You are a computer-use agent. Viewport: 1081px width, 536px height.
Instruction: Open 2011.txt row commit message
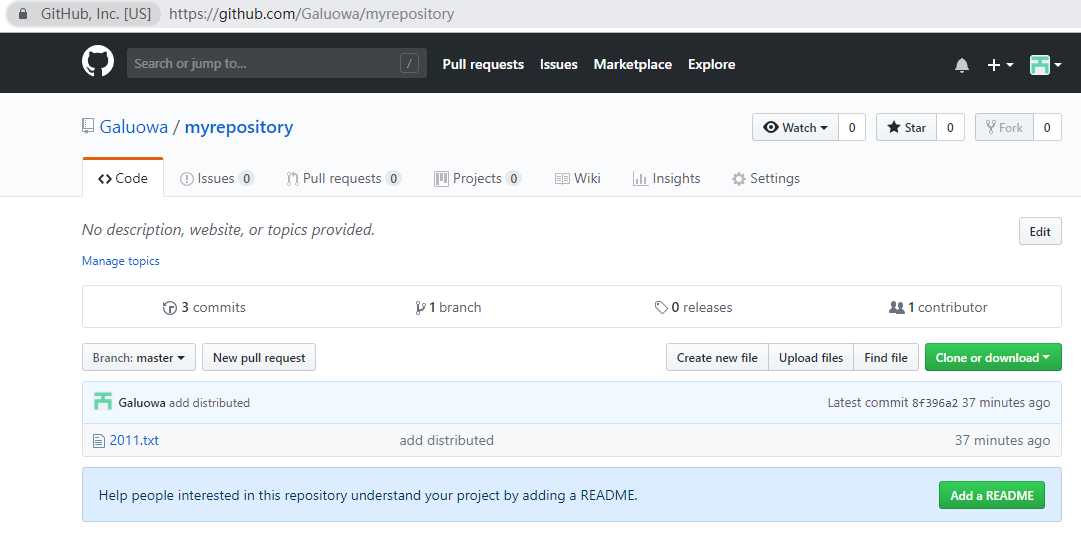(447, 441)
